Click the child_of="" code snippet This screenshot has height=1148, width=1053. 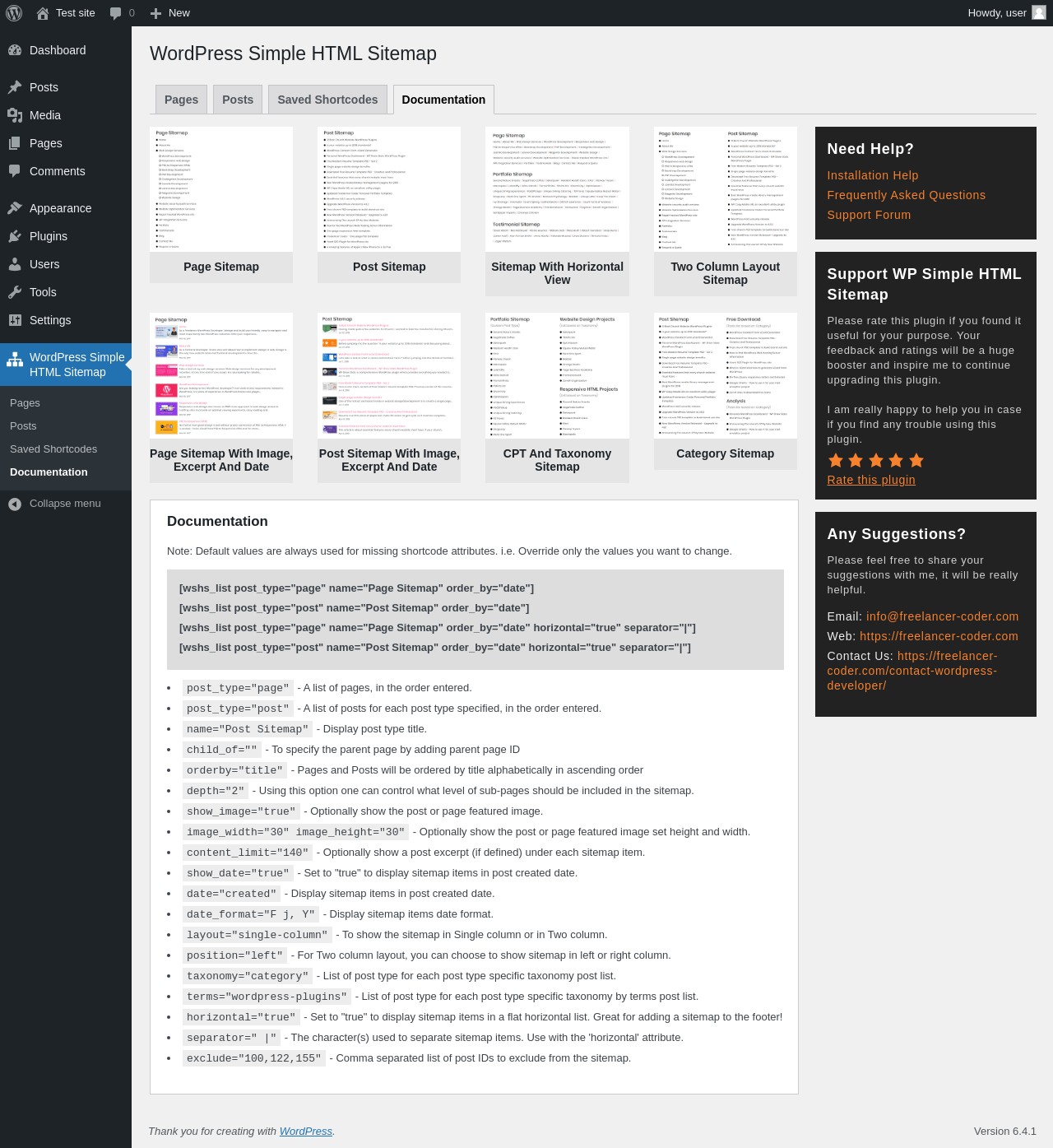(222, 750)
